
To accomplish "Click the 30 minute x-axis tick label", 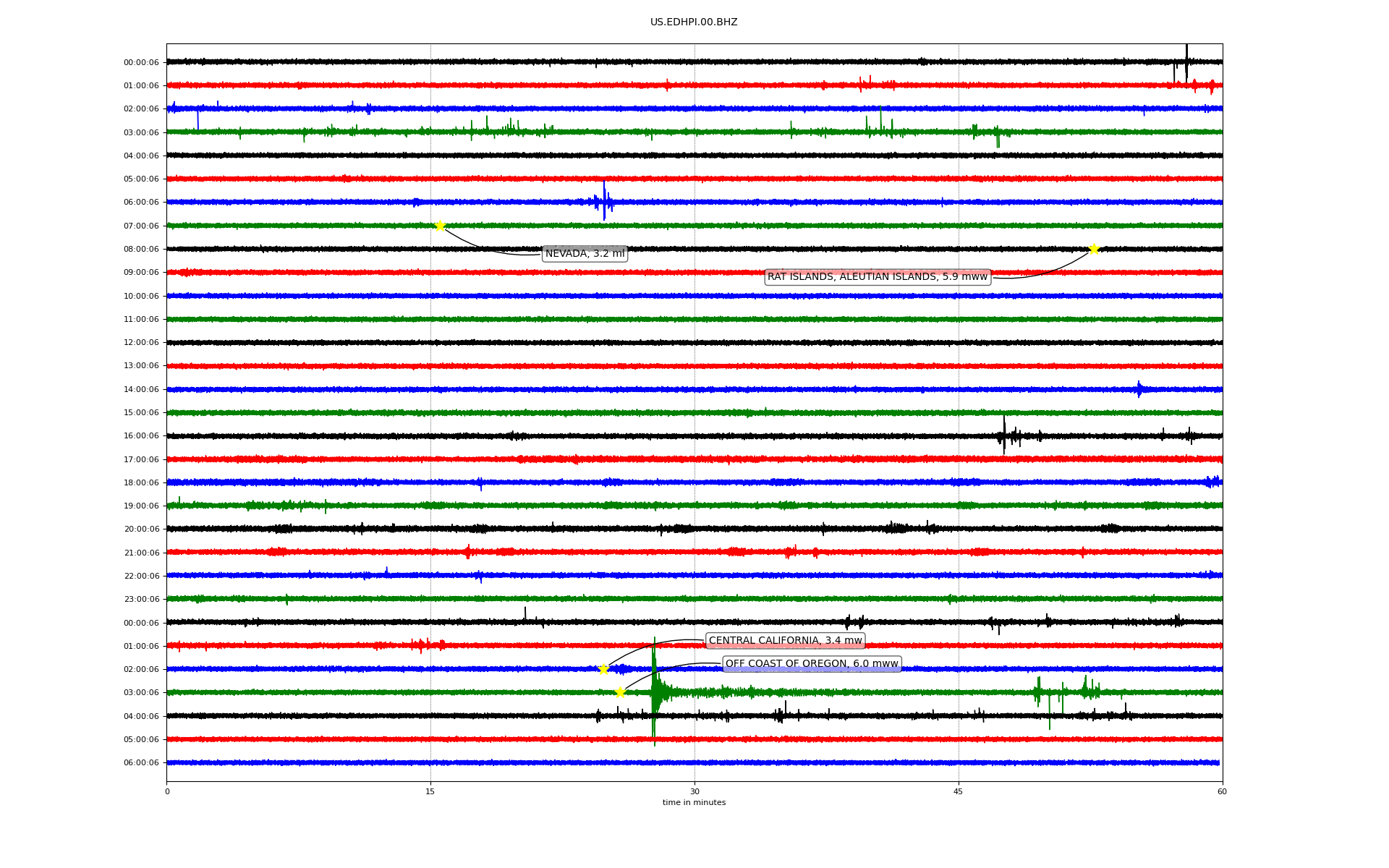I will click(x=694, y=791).
